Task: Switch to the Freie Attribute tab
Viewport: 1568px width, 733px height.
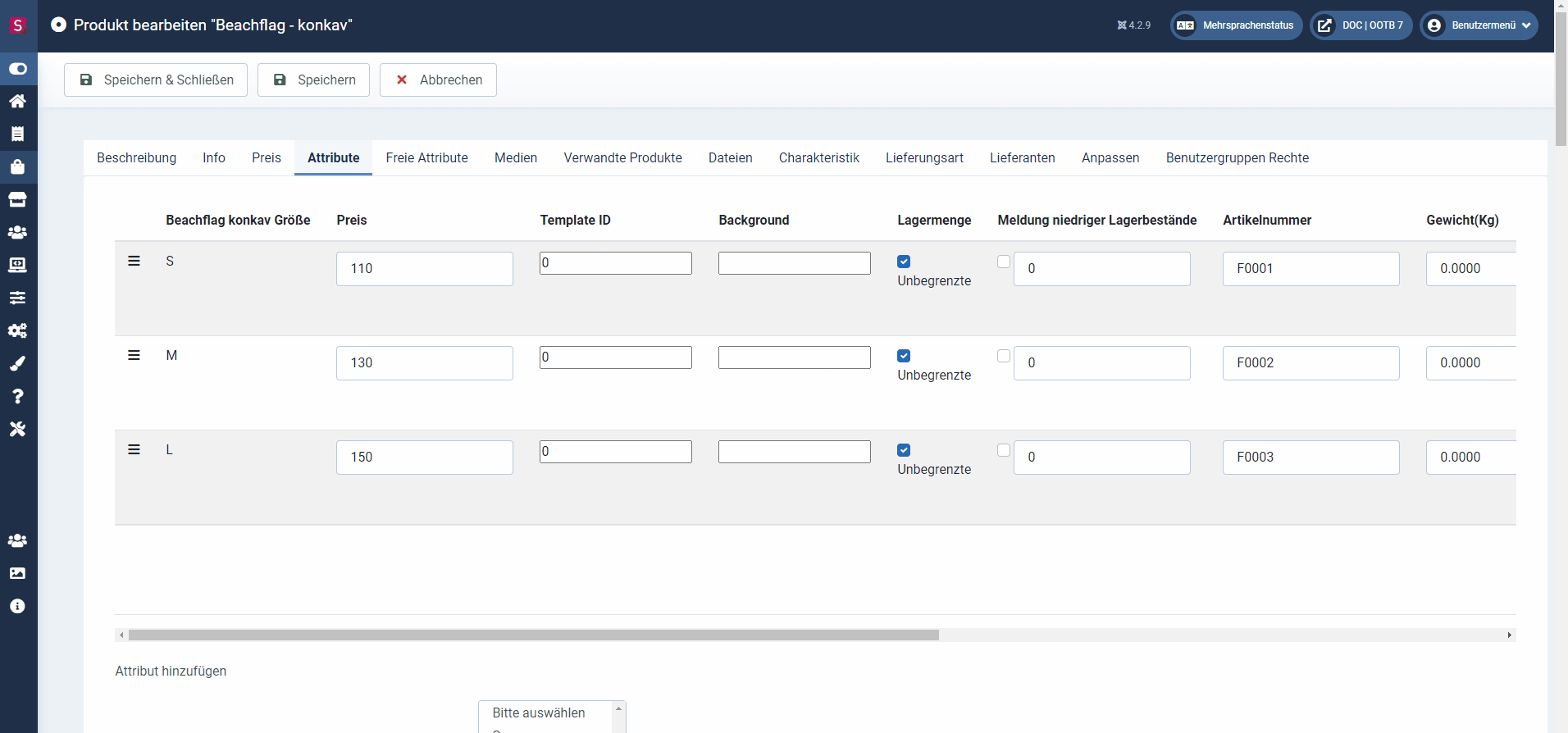Action: click(426, 157)
